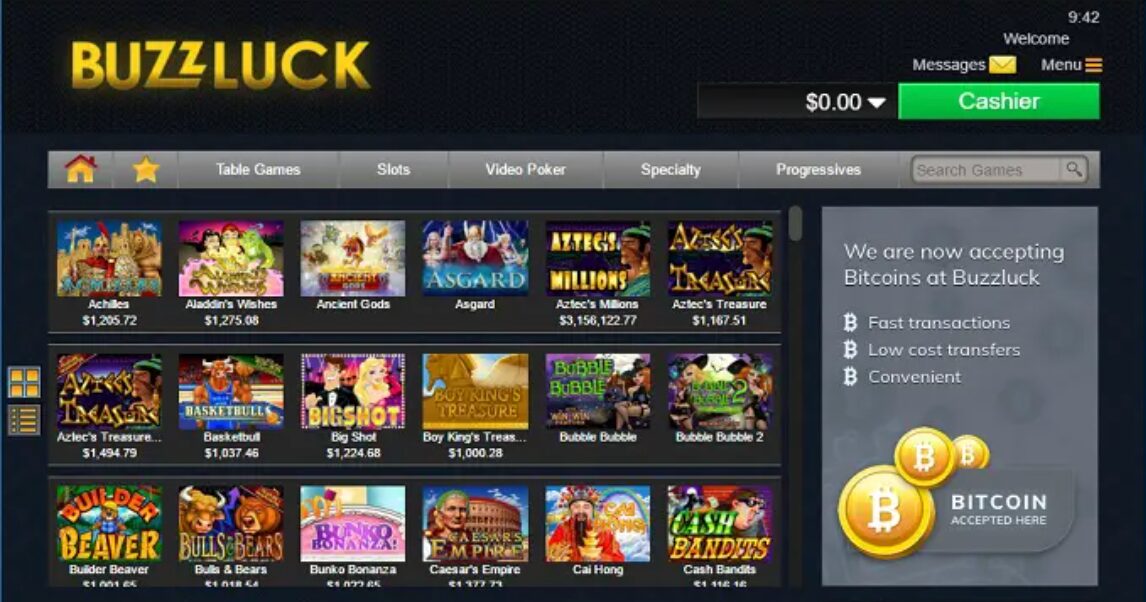Expand the $0.00 balance dropdown
The image size is (1146, 602).
coord(876,103)
